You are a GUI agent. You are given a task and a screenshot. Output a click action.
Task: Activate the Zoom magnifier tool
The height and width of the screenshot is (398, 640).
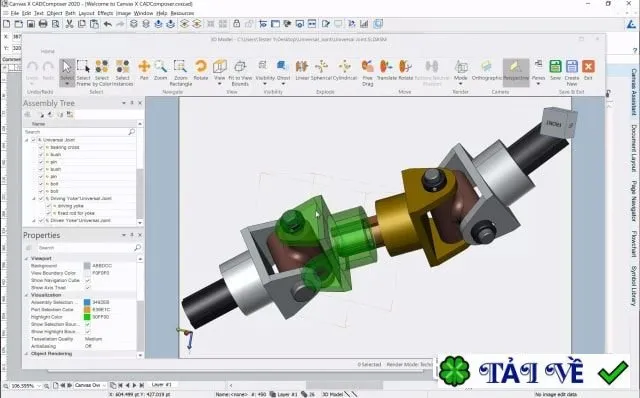pos(160,70)
